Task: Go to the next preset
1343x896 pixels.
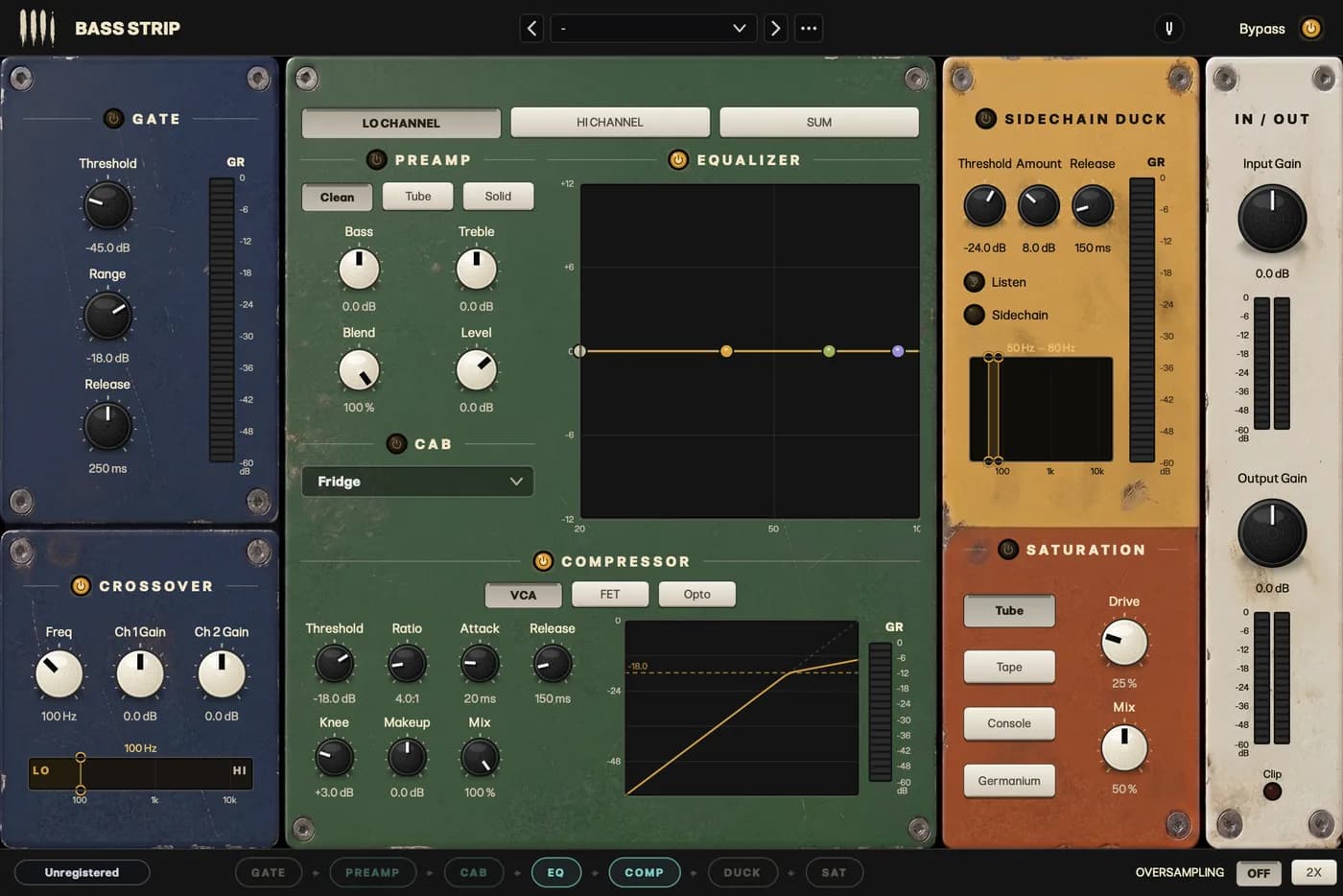Action: 775,29
